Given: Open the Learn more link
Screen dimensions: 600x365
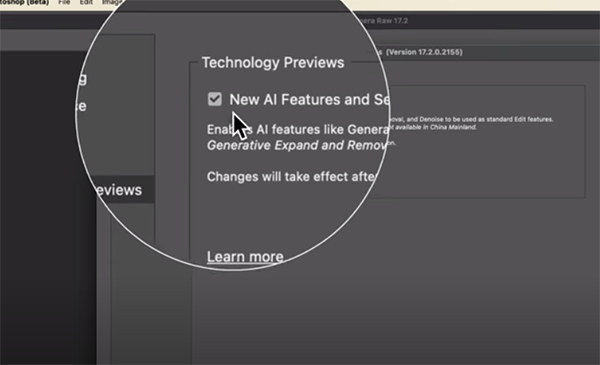Looking at the screenshot, I should point(245,257).
